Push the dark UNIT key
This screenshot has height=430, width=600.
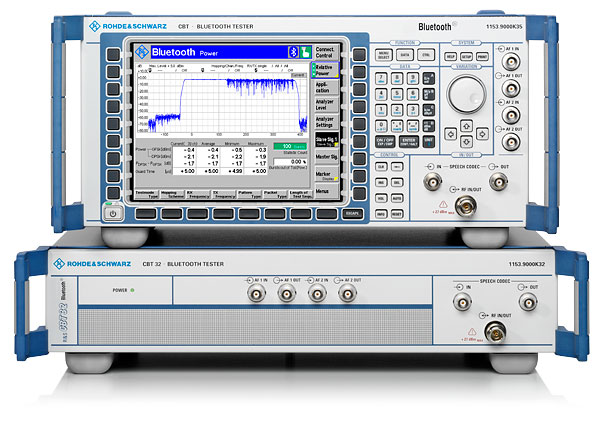pos(429,142)
